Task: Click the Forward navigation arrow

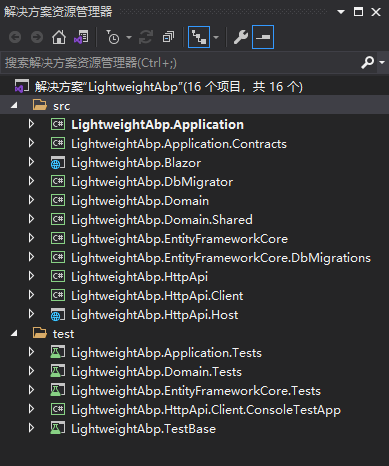Action: (x=37, y=37)
